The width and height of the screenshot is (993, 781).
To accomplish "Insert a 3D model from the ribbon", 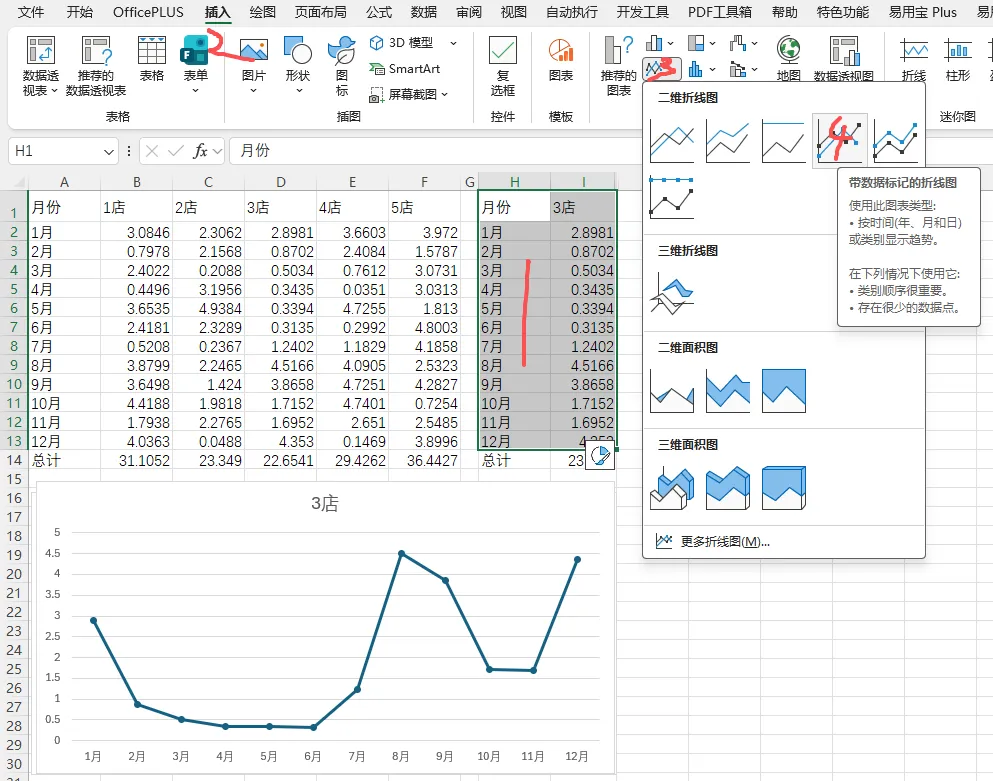I will [x=412, y=42].
